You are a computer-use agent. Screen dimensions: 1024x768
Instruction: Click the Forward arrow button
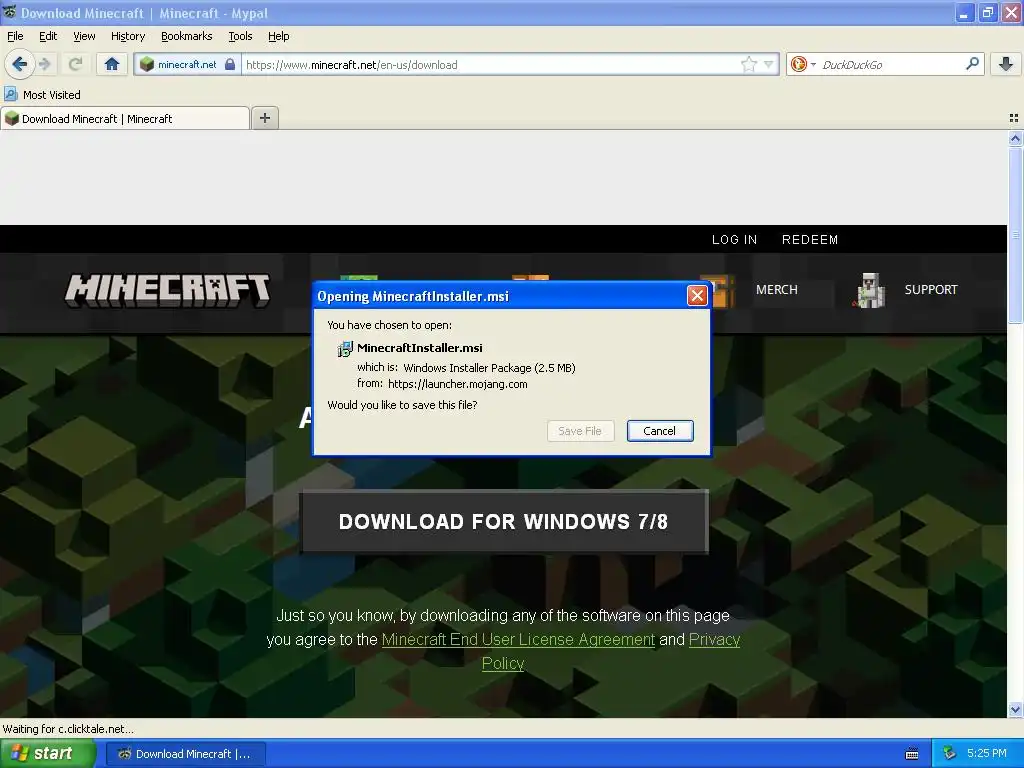45,64
